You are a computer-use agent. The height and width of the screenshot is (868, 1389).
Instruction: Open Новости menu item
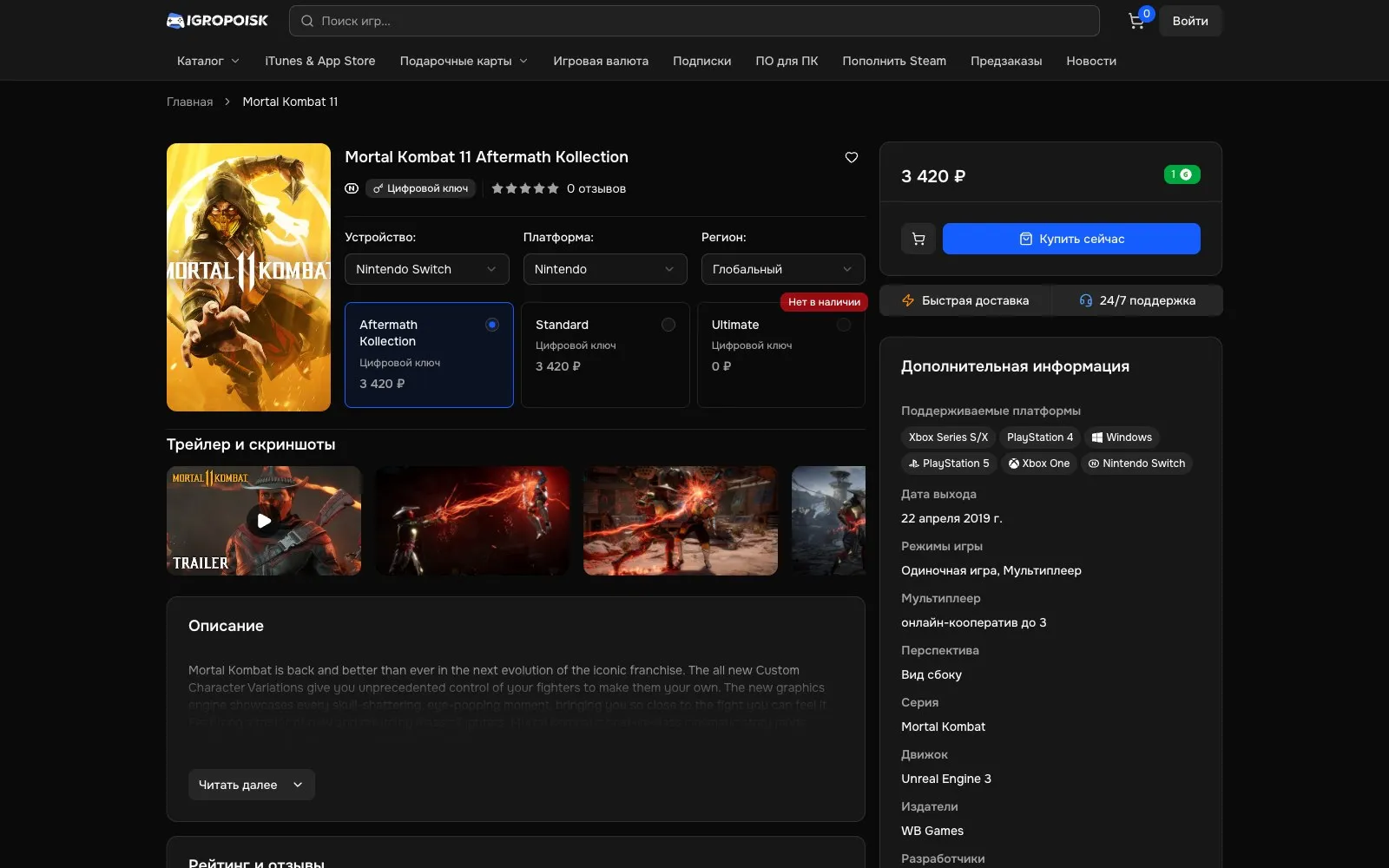coord(1091,61)
